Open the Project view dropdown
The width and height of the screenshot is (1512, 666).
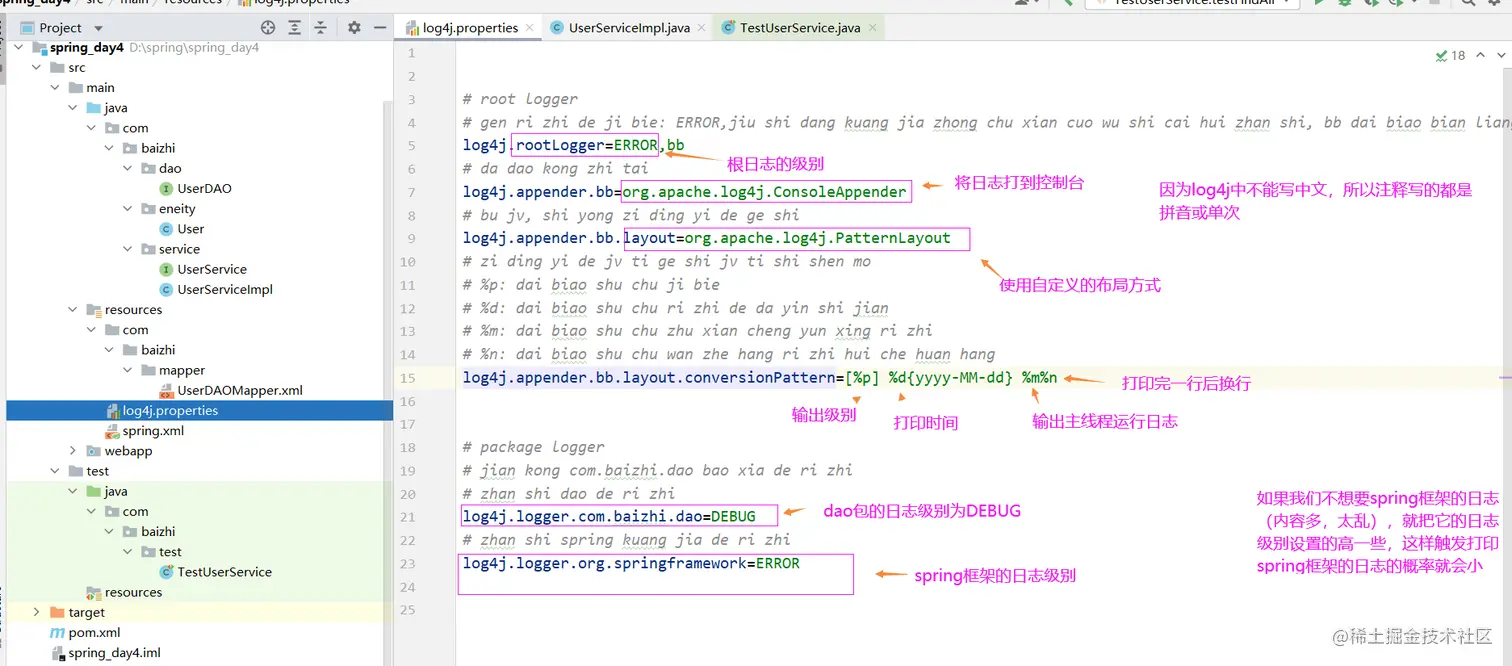(98, 28)
